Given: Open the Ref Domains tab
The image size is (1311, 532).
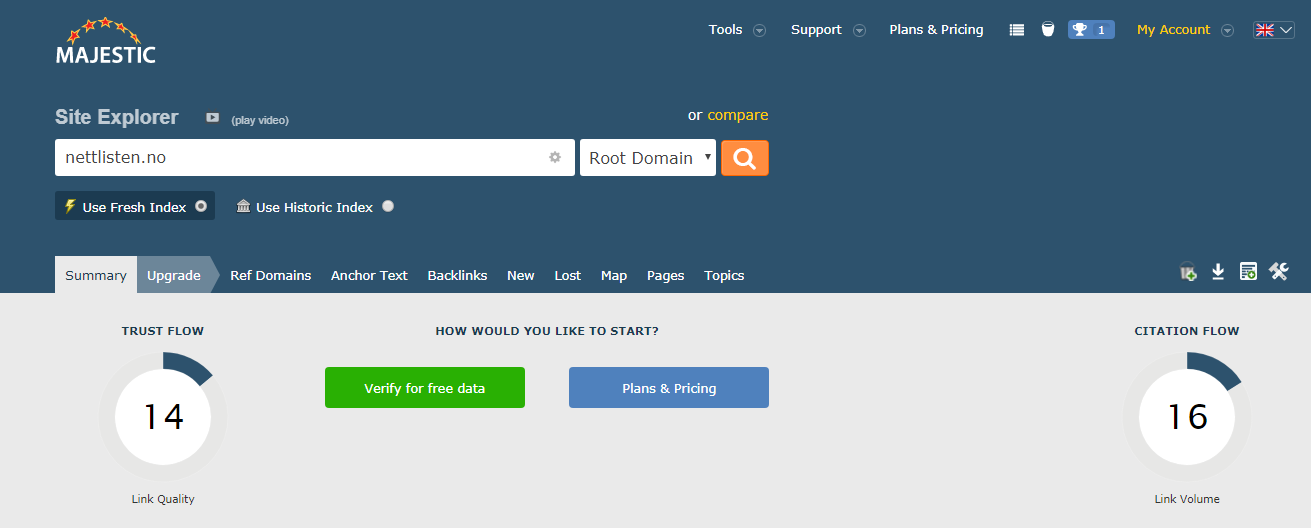Looking at the screenshot, I should pyautogui.click(x=271, y=275).
